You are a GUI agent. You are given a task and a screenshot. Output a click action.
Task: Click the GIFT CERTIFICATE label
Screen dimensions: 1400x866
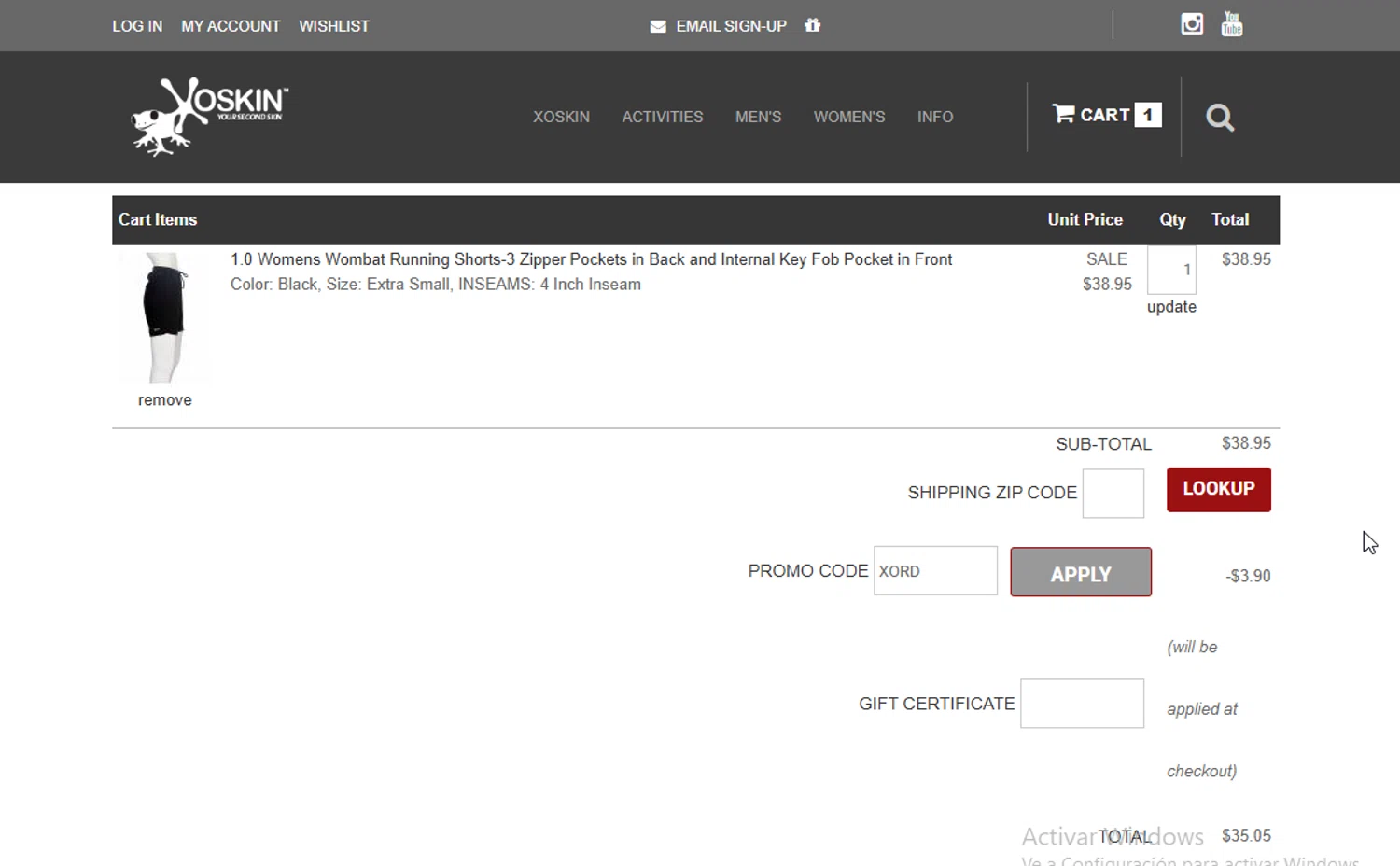coord(936,704)
